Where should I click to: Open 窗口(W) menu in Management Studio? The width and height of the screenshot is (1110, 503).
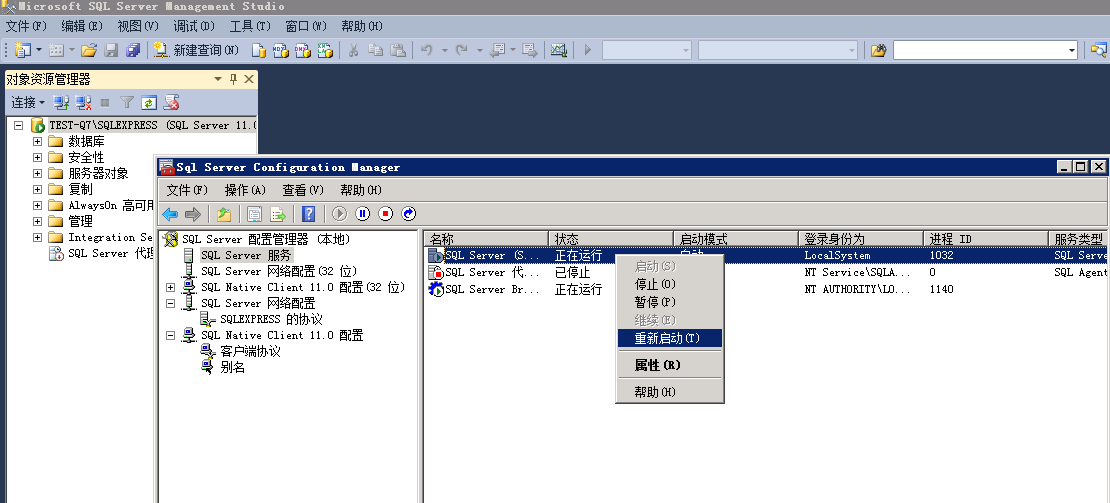point(306,26)
